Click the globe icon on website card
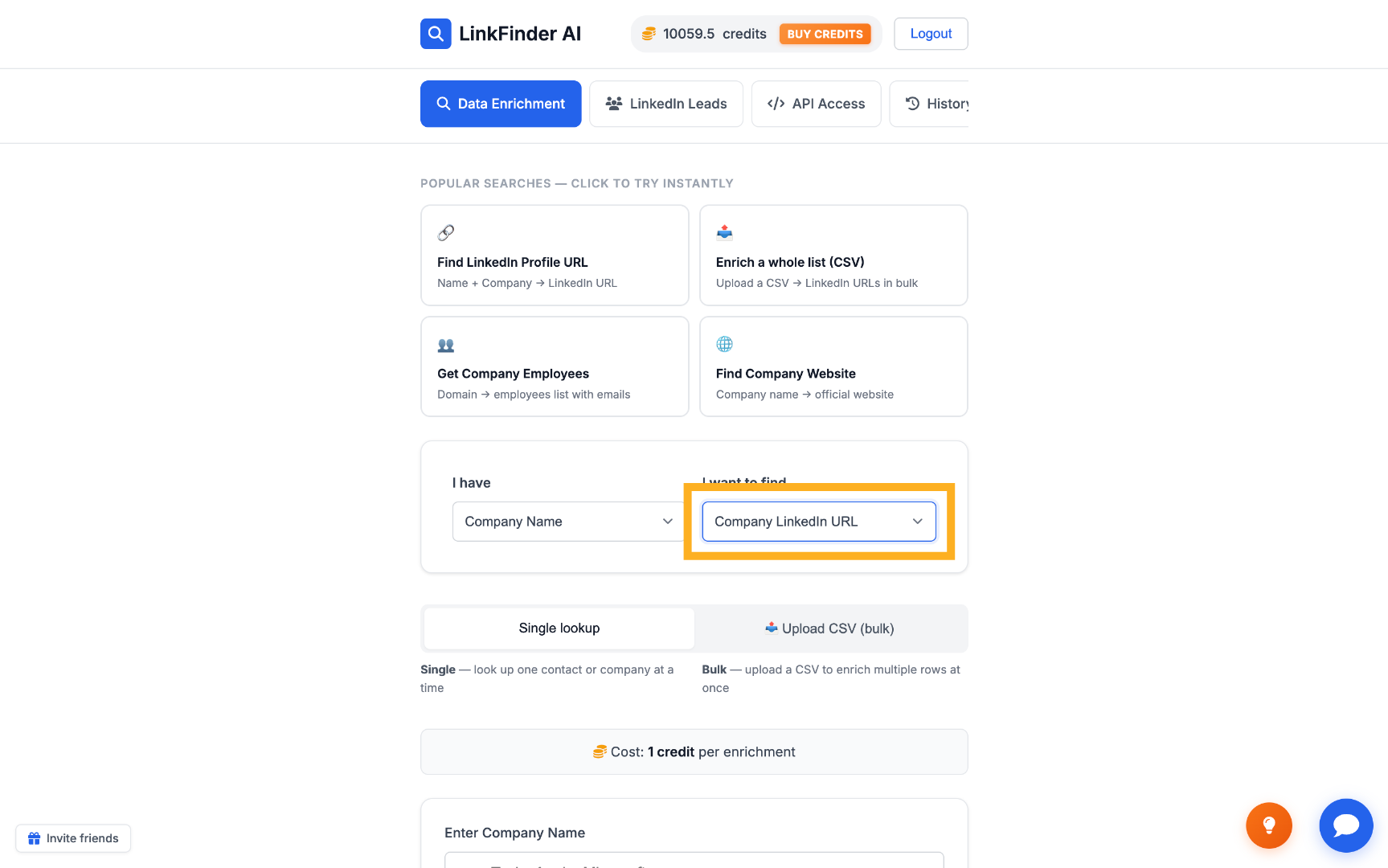Screen dimensions: 1388x868 point(725,344)
